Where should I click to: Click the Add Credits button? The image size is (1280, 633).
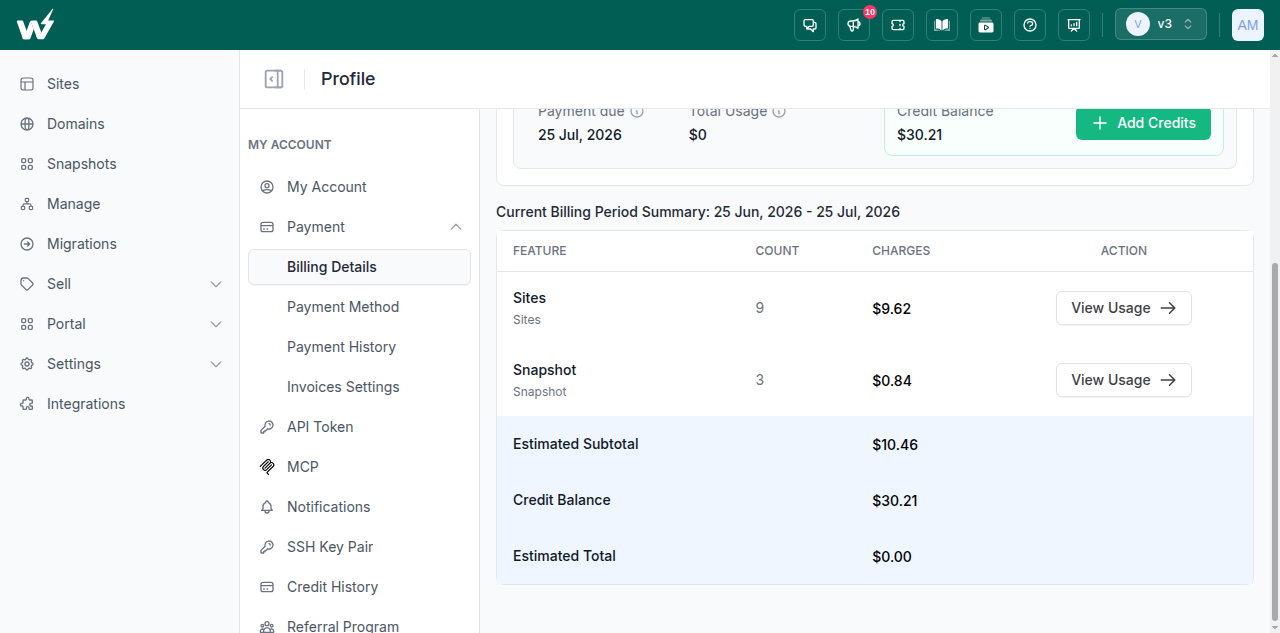1143,123
